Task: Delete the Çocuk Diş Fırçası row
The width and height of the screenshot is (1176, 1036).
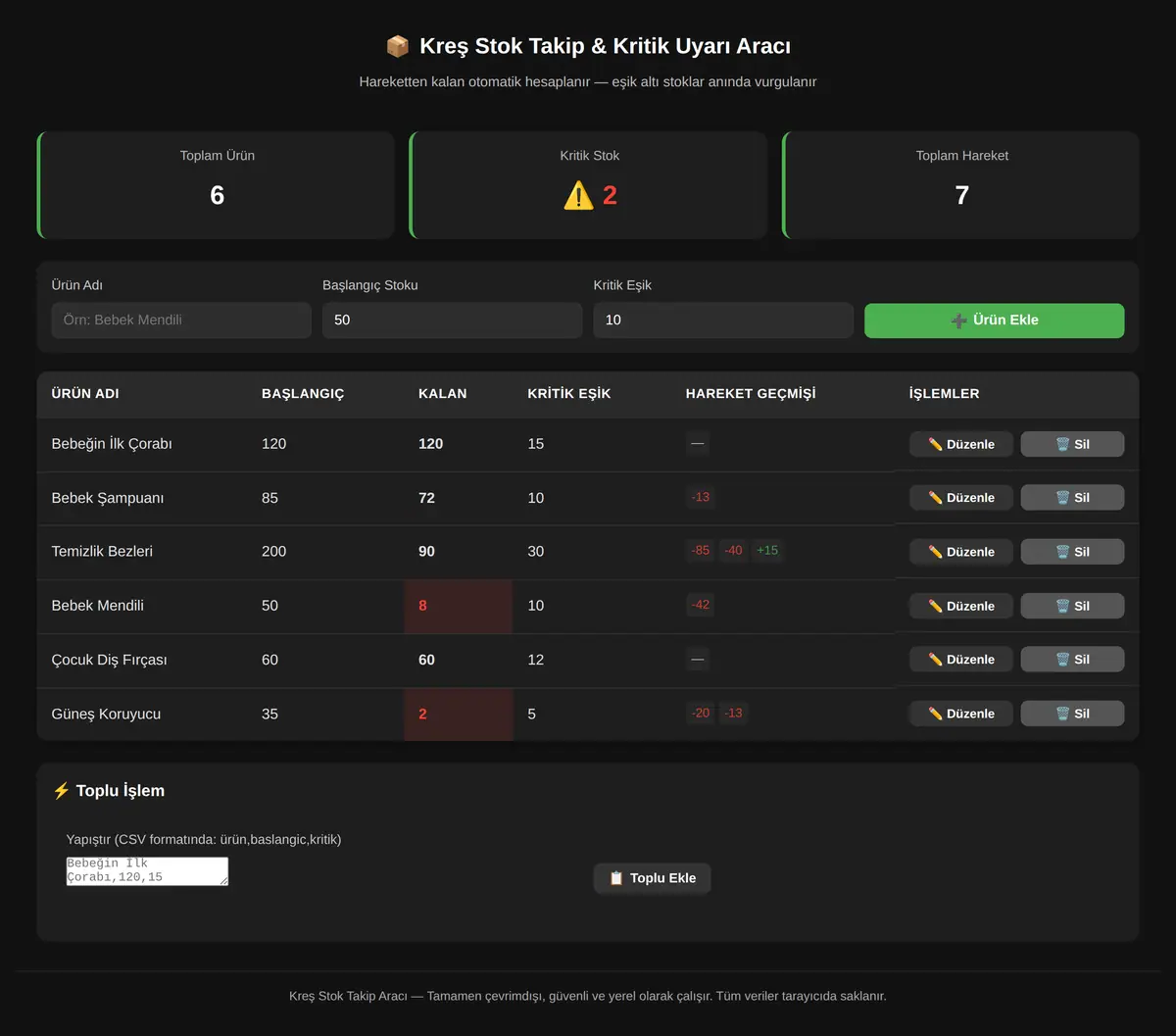Action: (1072, 660)
